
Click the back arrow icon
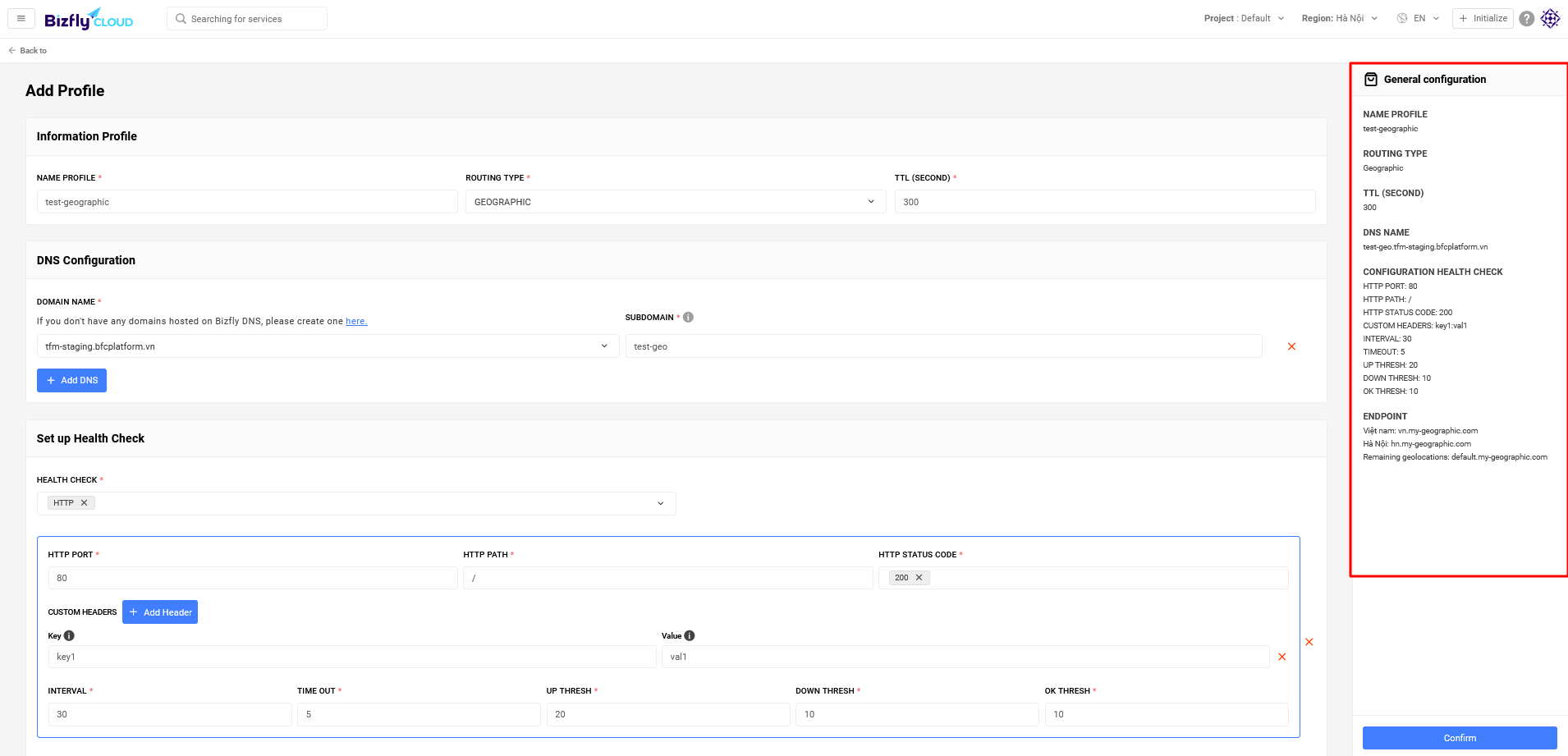coord(12,51)
